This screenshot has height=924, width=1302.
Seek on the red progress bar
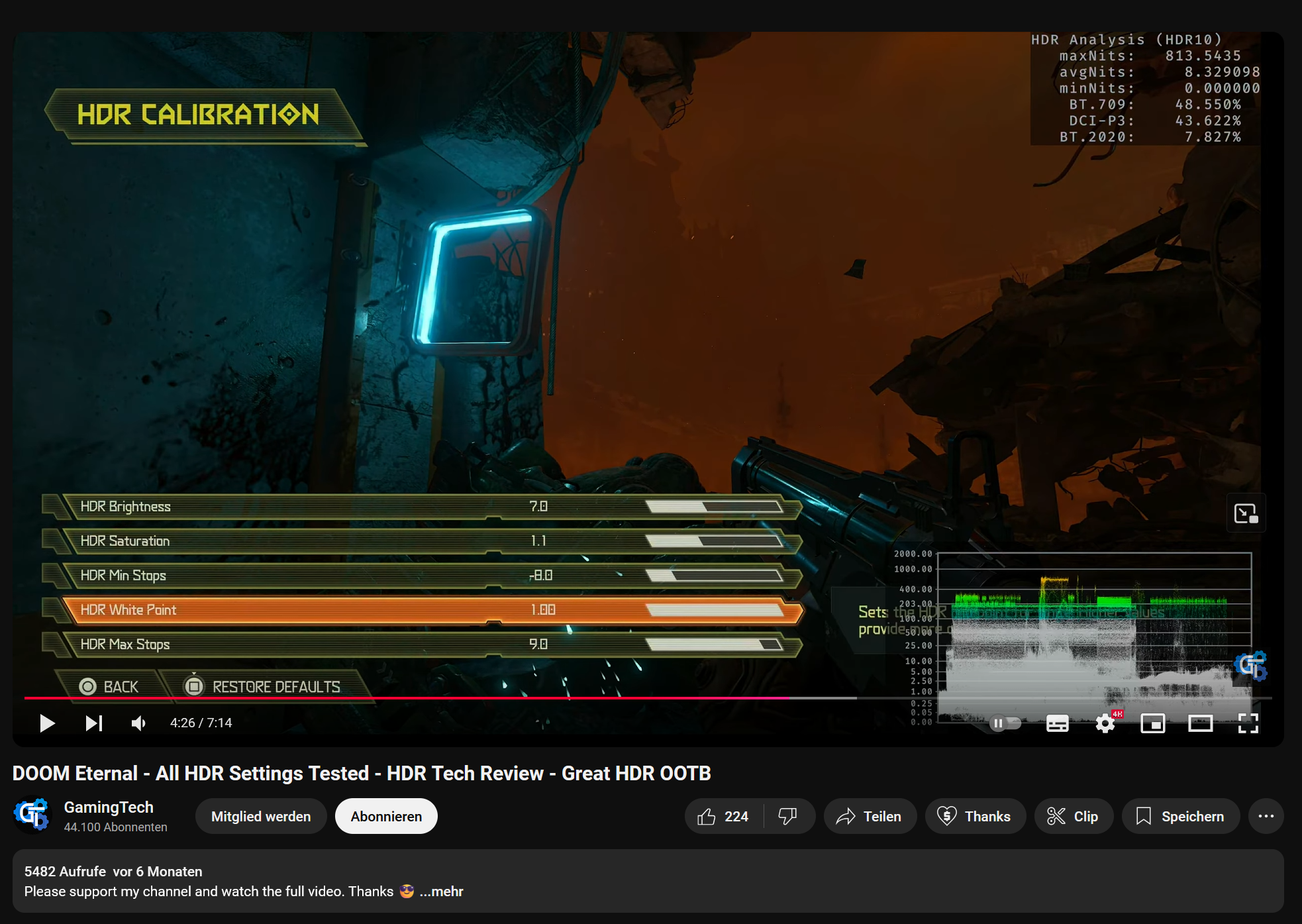click(397, 697)
